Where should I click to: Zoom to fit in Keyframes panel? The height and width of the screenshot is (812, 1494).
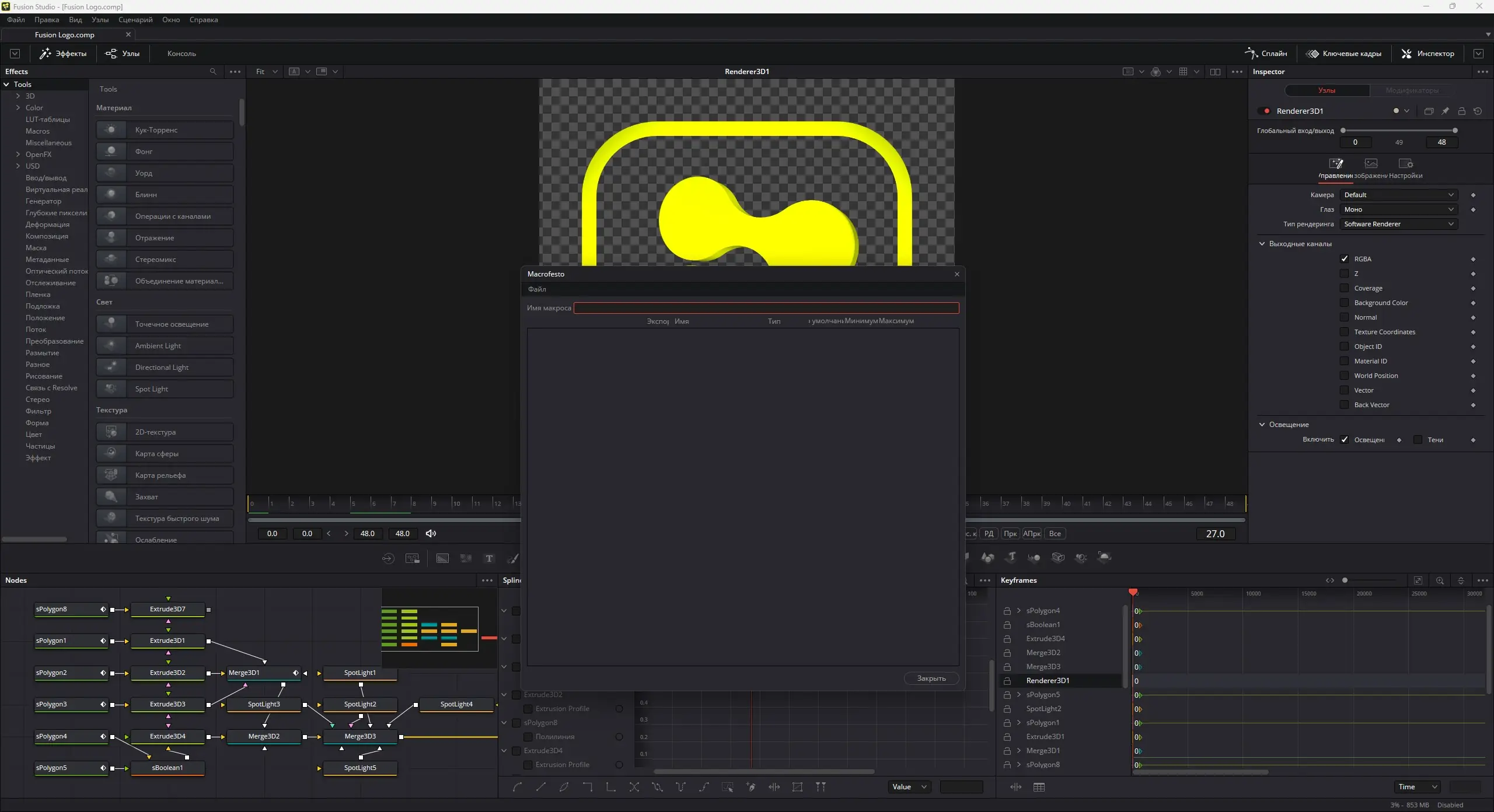click(x=1418, y=580)
